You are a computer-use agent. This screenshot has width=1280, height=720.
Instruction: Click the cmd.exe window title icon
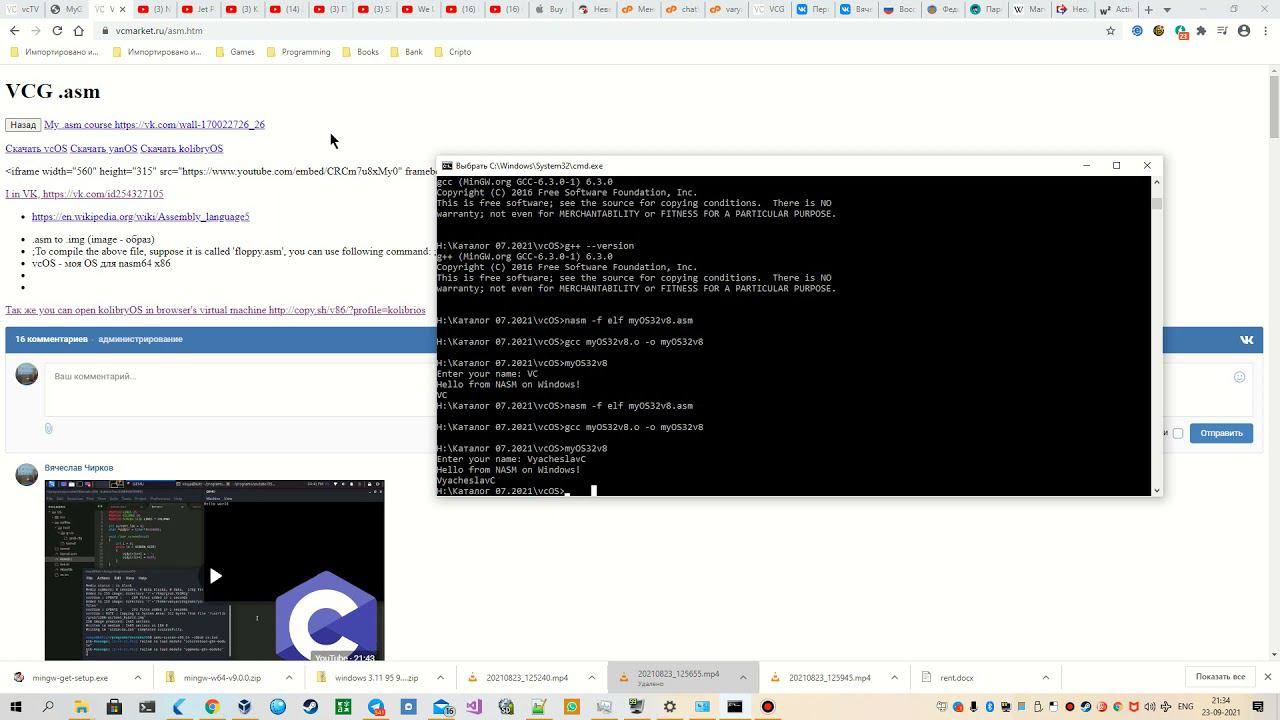tap(447, 166)
